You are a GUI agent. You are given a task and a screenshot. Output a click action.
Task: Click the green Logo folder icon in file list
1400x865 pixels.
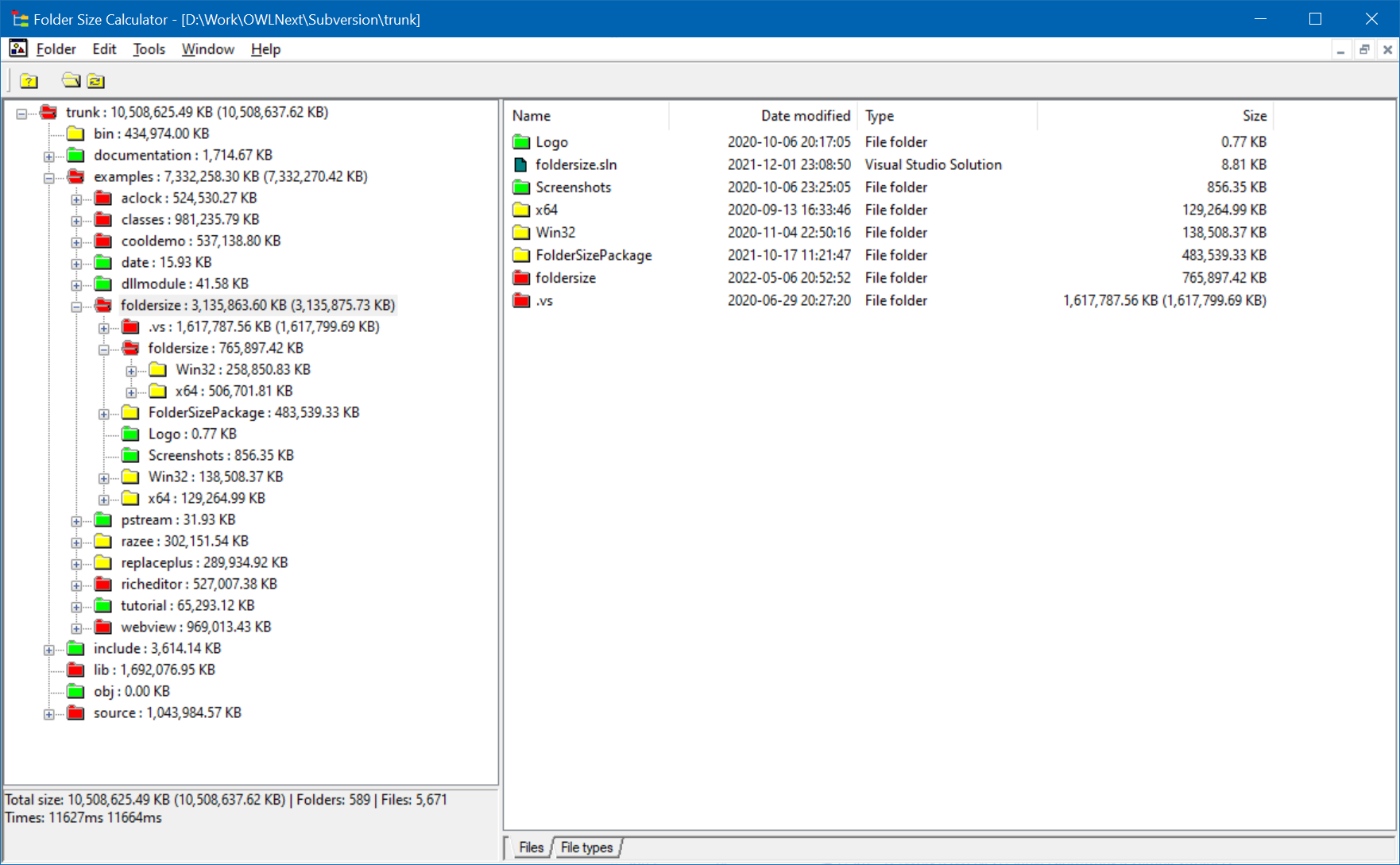pyautogui.click(x=521, y=142)
